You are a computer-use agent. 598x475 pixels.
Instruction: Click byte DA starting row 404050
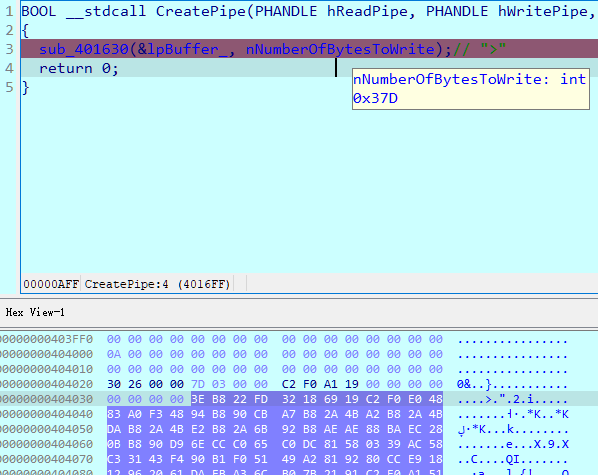click(x=114, y=429)
